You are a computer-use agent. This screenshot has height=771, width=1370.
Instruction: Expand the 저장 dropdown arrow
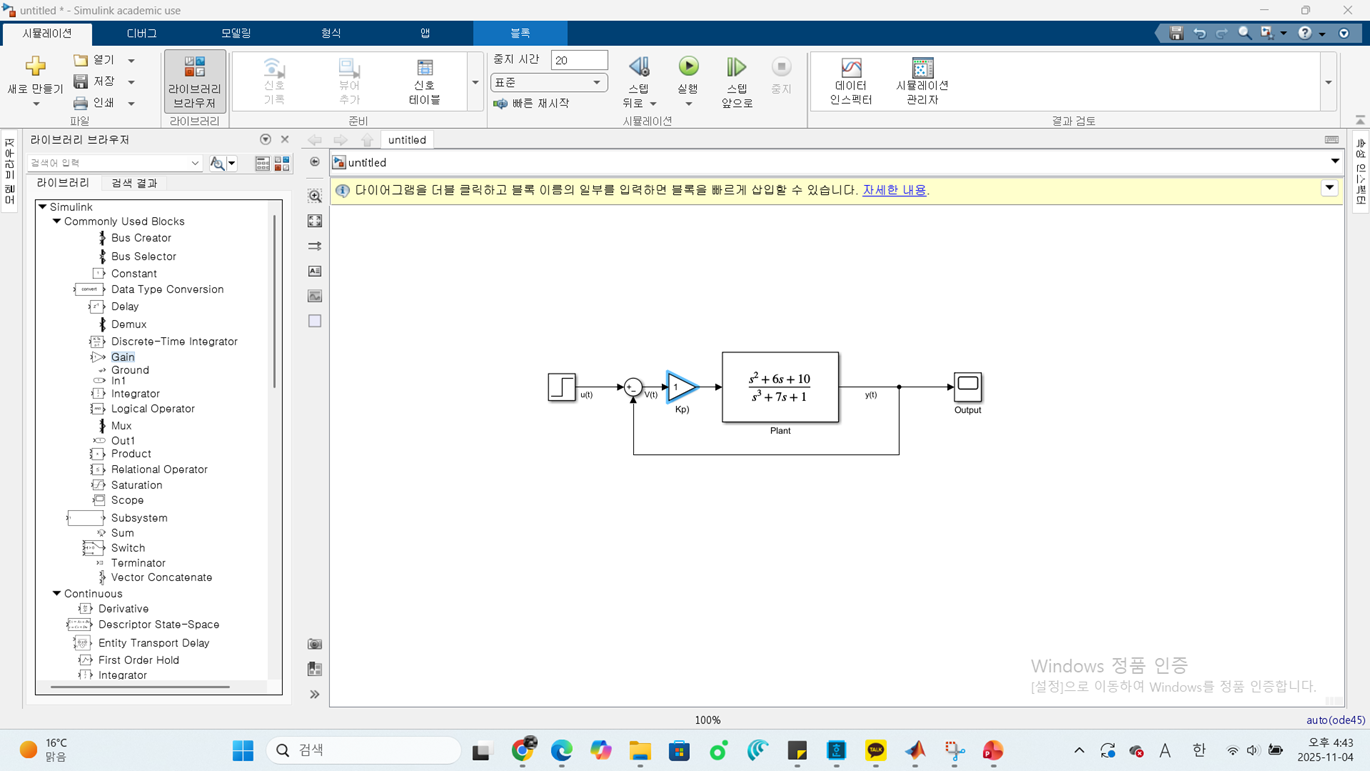(x=131, y=82)
